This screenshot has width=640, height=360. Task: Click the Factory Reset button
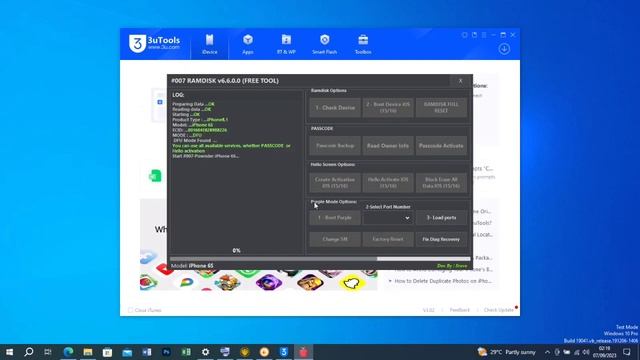388,239
